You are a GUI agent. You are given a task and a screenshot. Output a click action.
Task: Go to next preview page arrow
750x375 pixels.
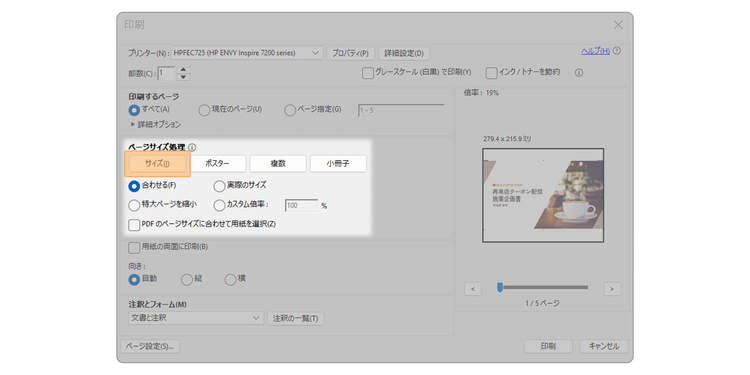tap(612, 289)
